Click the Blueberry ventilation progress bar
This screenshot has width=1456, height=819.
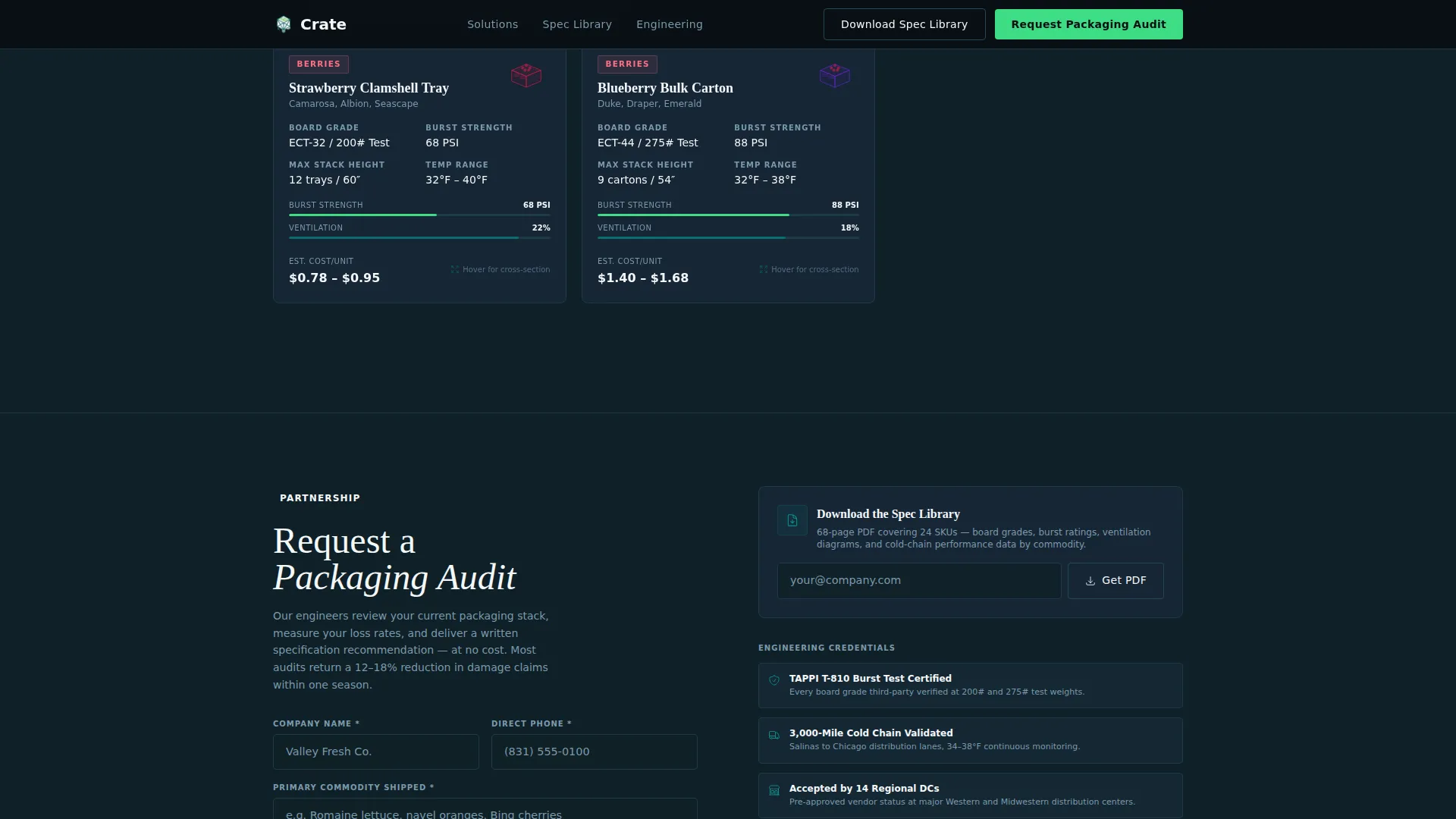pos(728,237)
